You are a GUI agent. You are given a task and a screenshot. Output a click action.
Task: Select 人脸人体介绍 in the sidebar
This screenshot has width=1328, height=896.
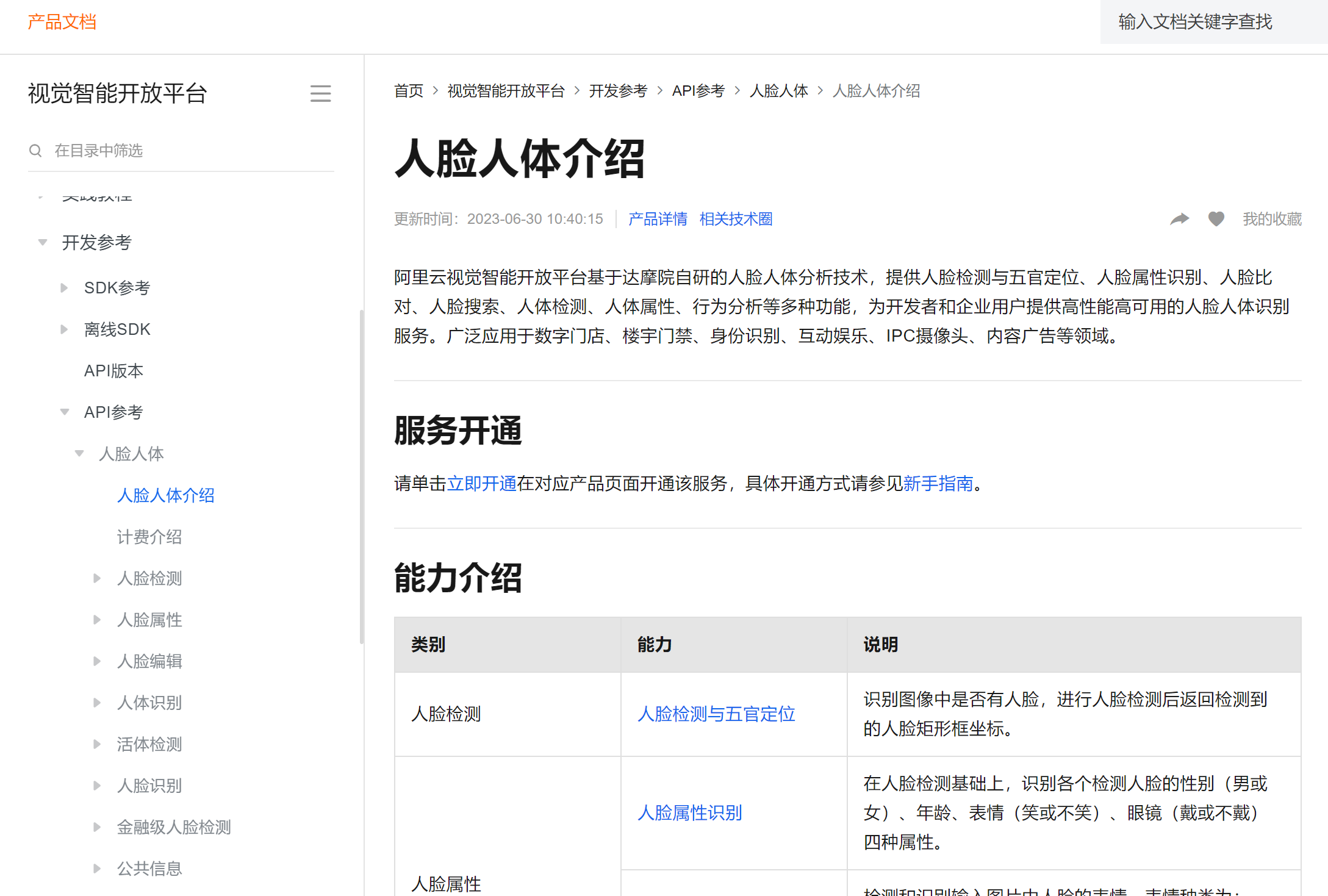click(x=166, y=495)
